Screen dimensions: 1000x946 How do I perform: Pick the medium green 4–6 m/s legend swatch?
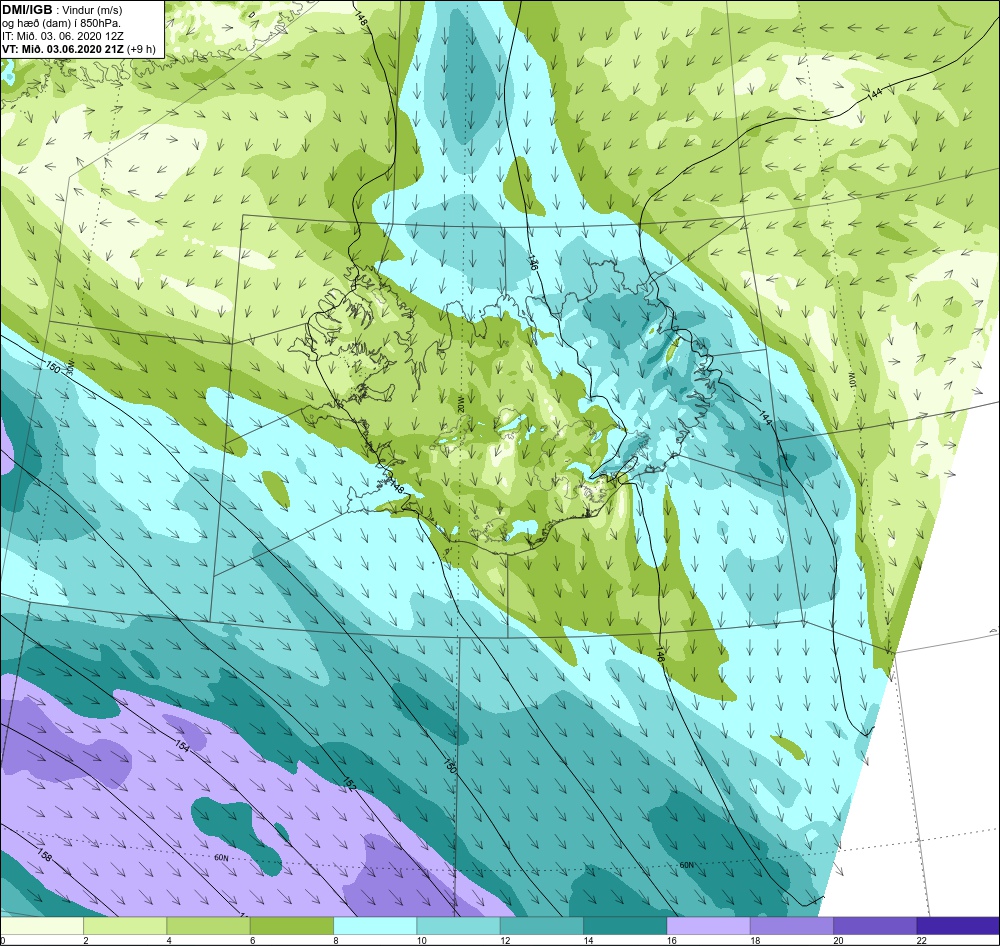[x=209, y=925]
